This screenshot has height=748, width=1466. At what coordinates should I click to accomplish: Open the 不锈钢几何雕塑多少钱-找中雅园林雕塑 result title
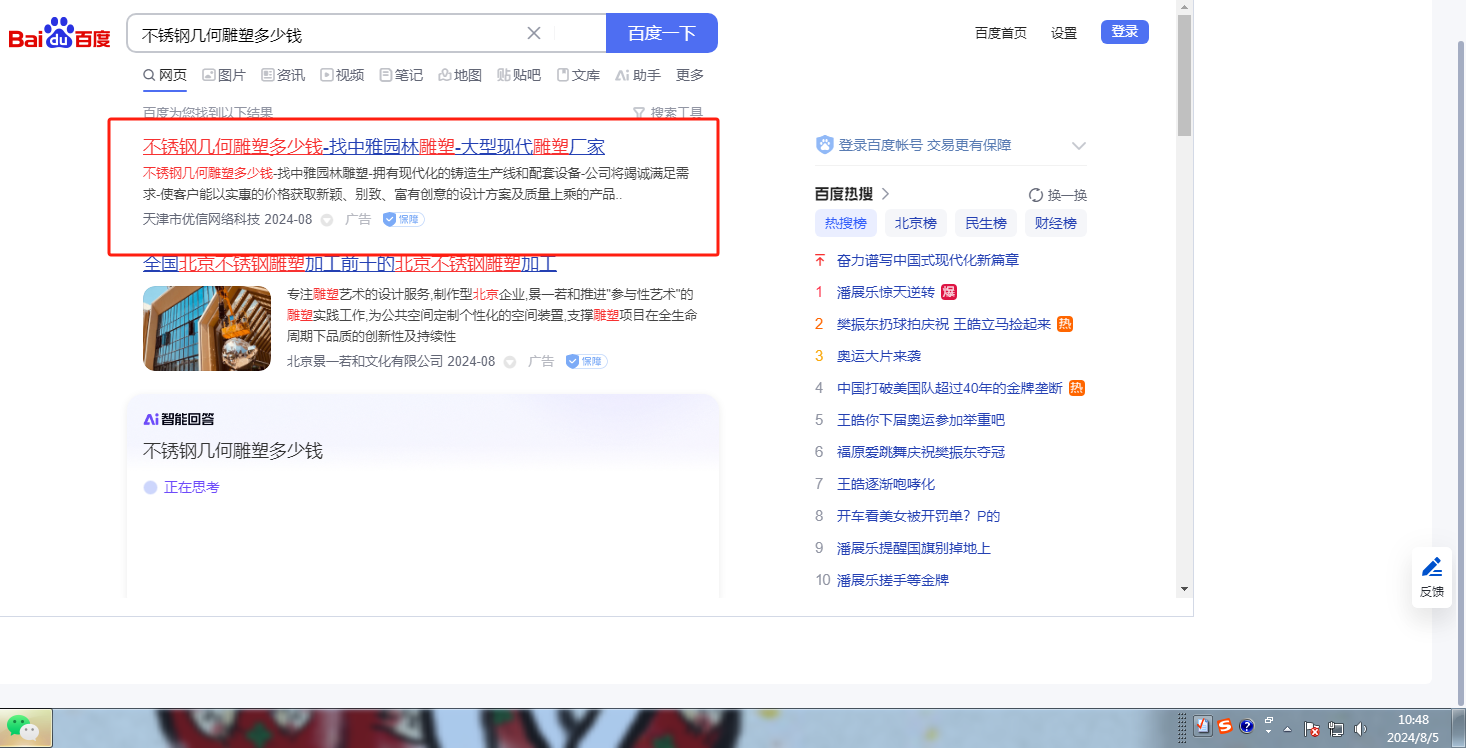point(374,146)
